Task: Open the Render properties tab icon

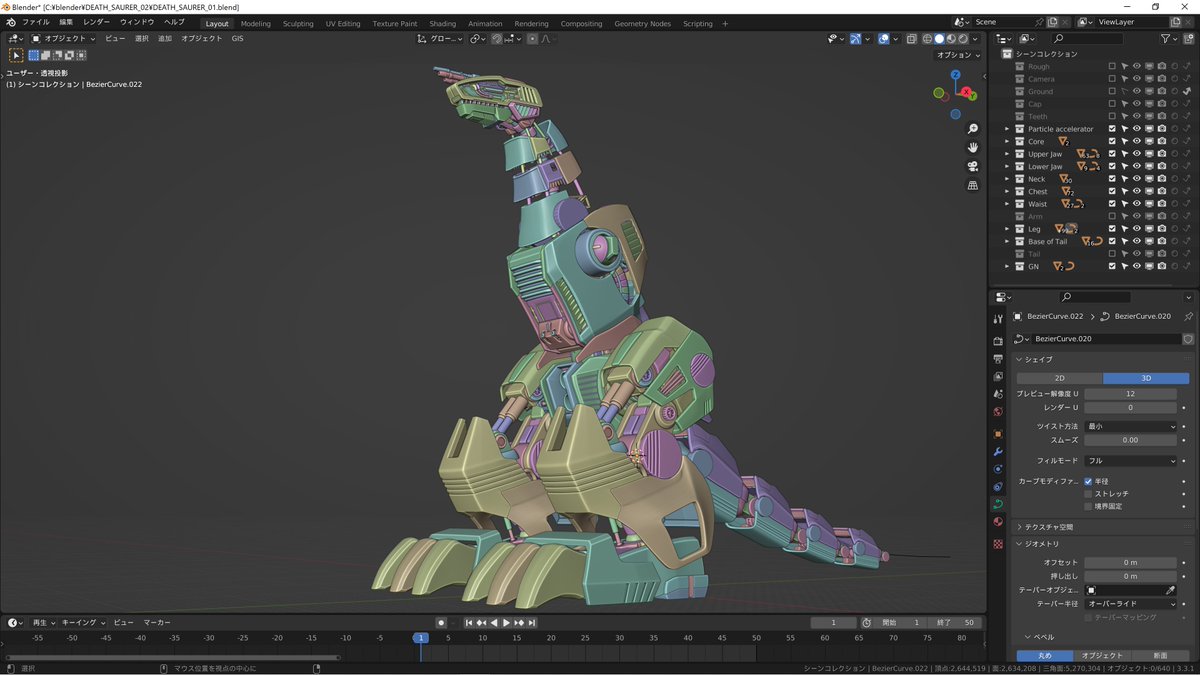Action: 997,341
